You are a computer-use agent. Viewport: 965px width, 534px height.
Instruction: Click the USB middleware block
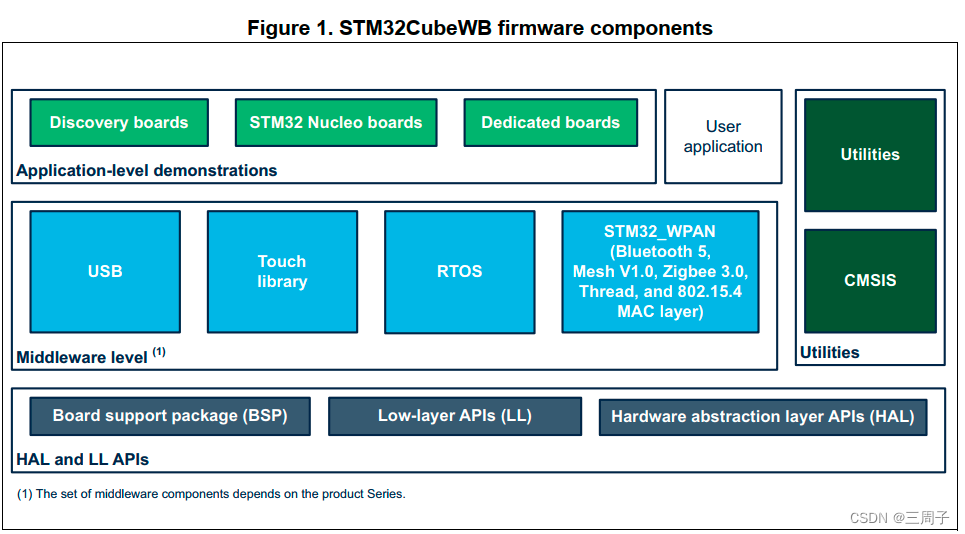[105, 271]
